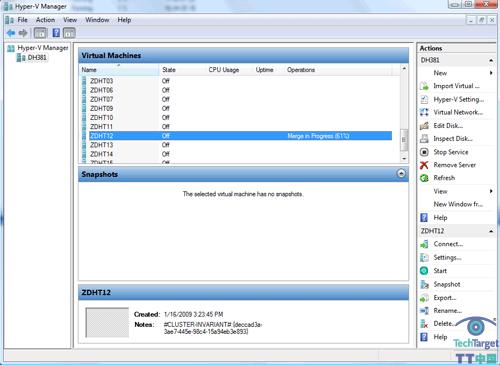This screenshot has height=365, width=500.
Task: Click the Help icon under DH381 actions
Action: (424, 218)
